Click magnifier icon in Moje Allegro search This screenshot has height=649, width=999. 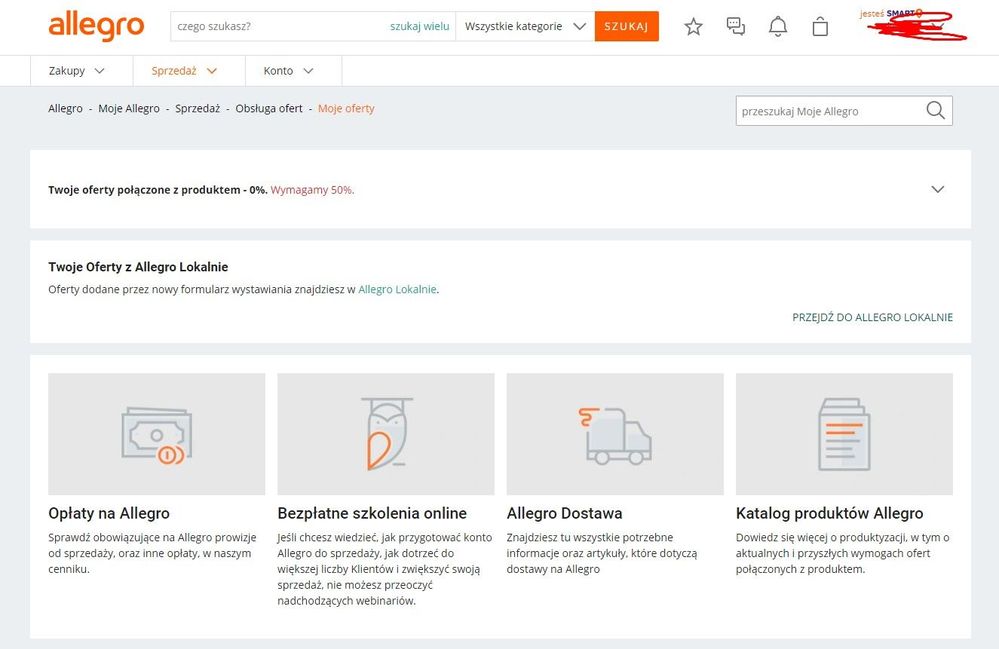click(x=935, y=110)
